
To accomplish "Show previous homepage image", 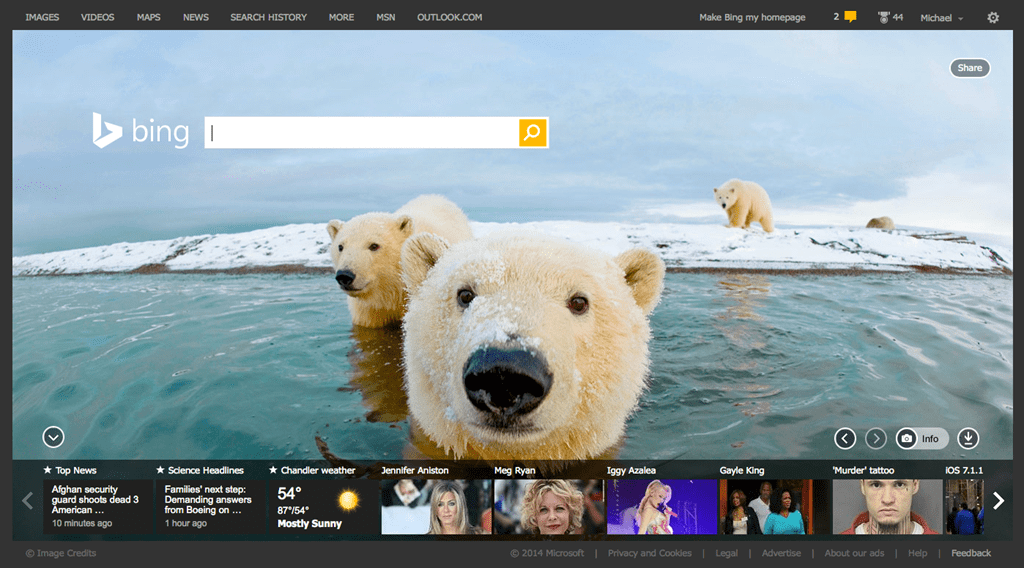I will [x=845, y=438].
